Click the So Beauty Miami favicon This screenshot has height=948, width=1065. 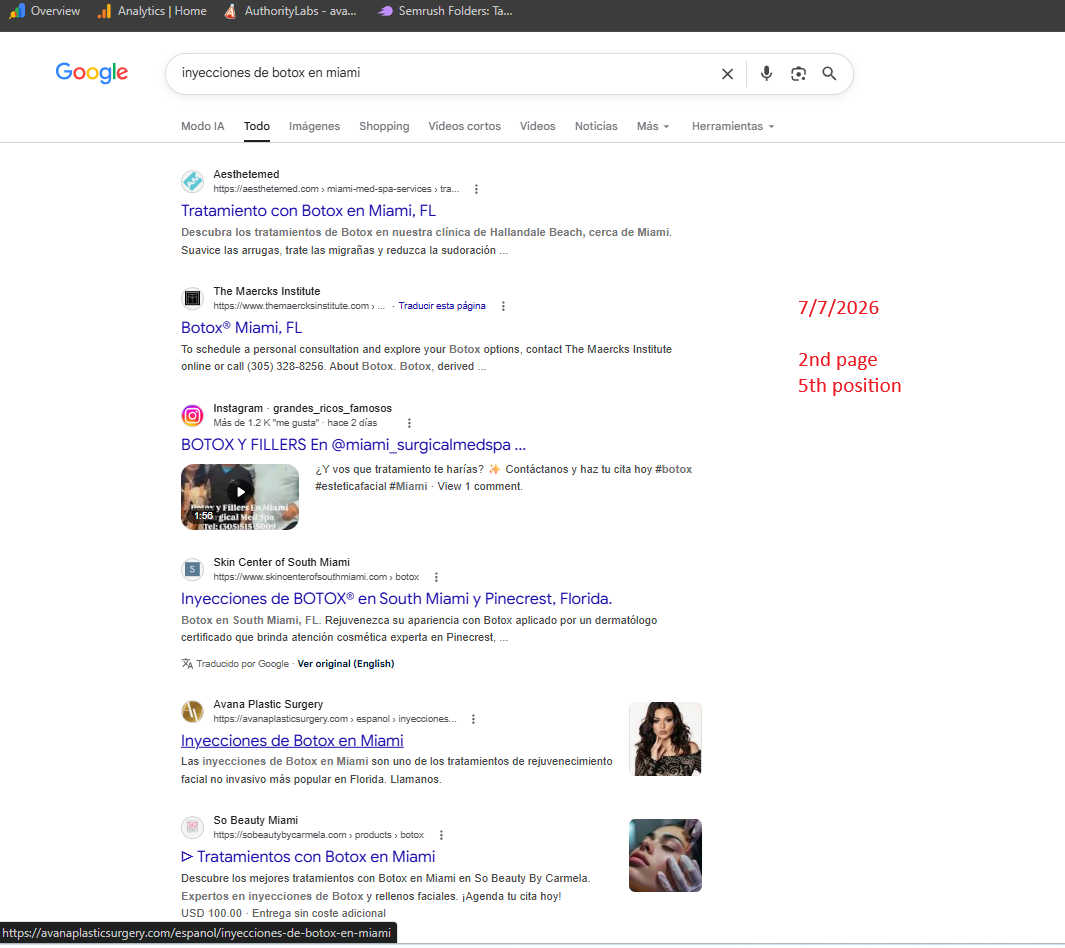click(x=193, y=827)
